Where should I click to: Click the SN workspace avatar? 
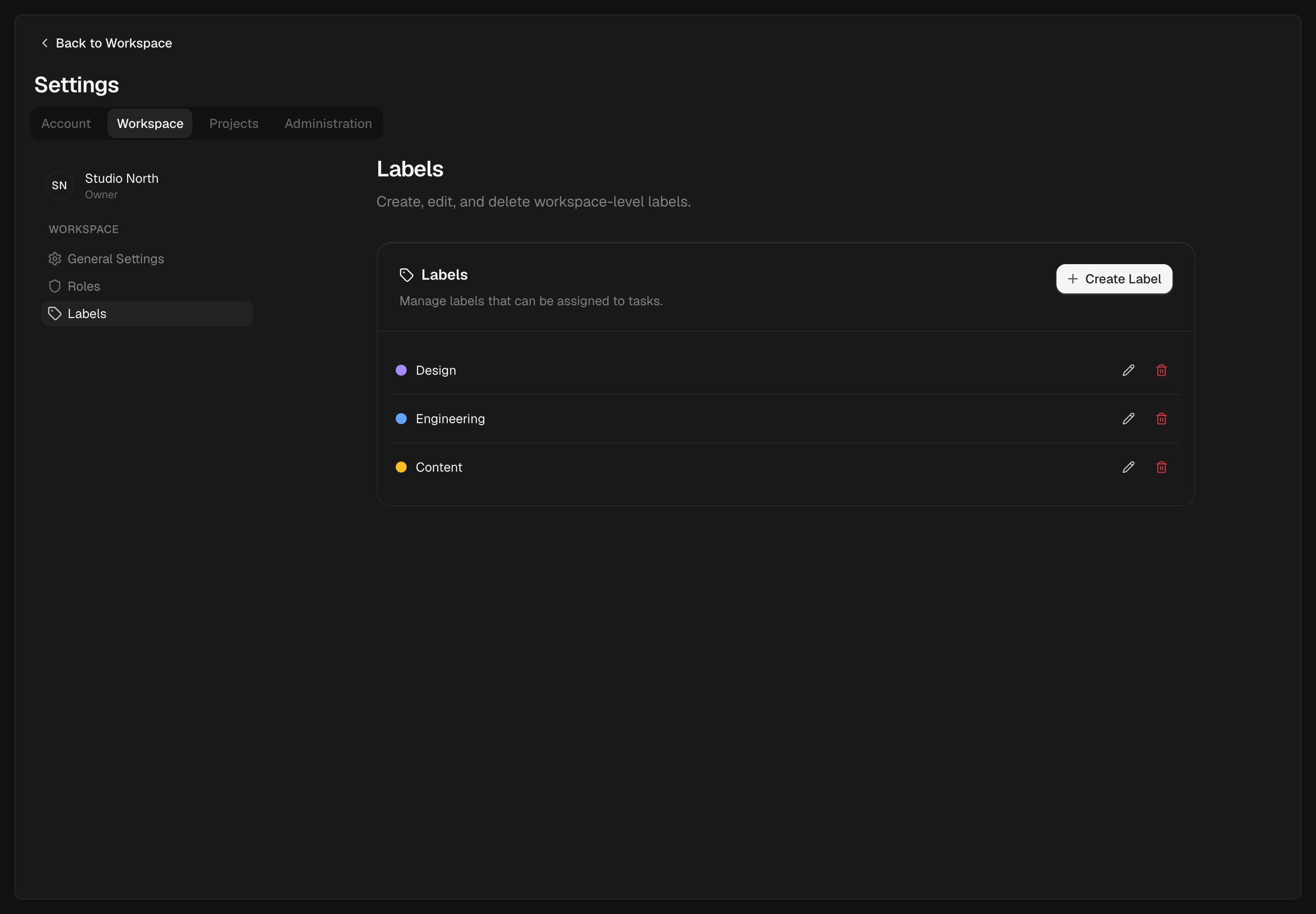tap(59, 186)
